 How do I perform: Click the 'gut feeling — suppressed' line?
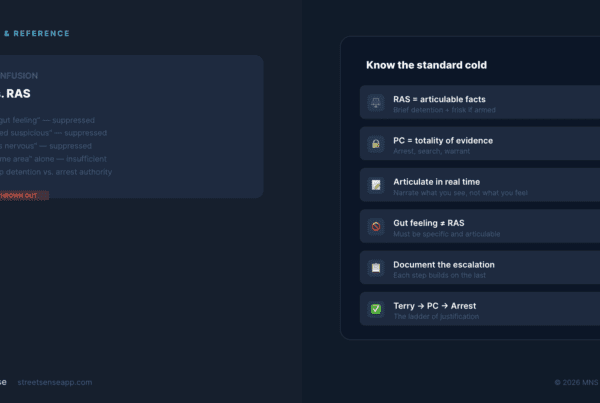pos(50,119)
